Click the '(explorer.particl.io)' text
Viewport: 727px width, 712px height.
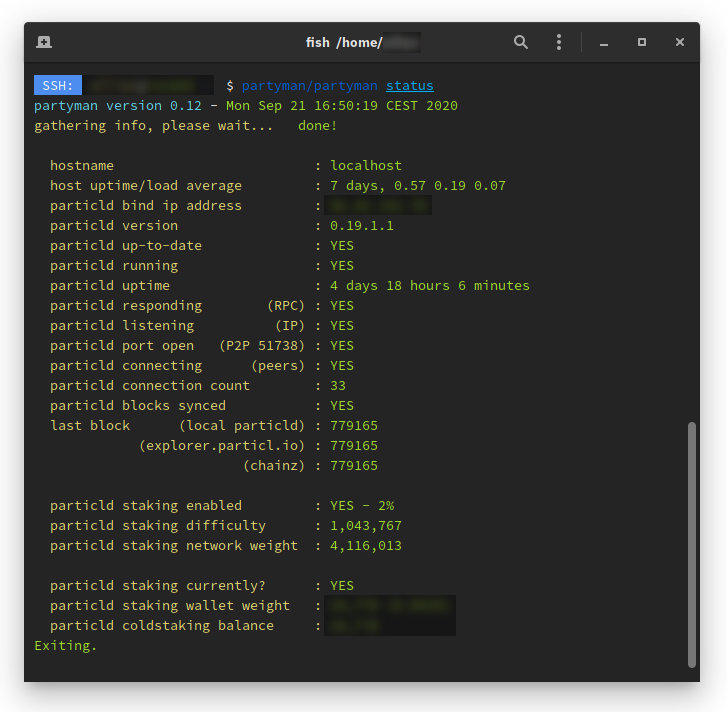click(x=222, y=446)
